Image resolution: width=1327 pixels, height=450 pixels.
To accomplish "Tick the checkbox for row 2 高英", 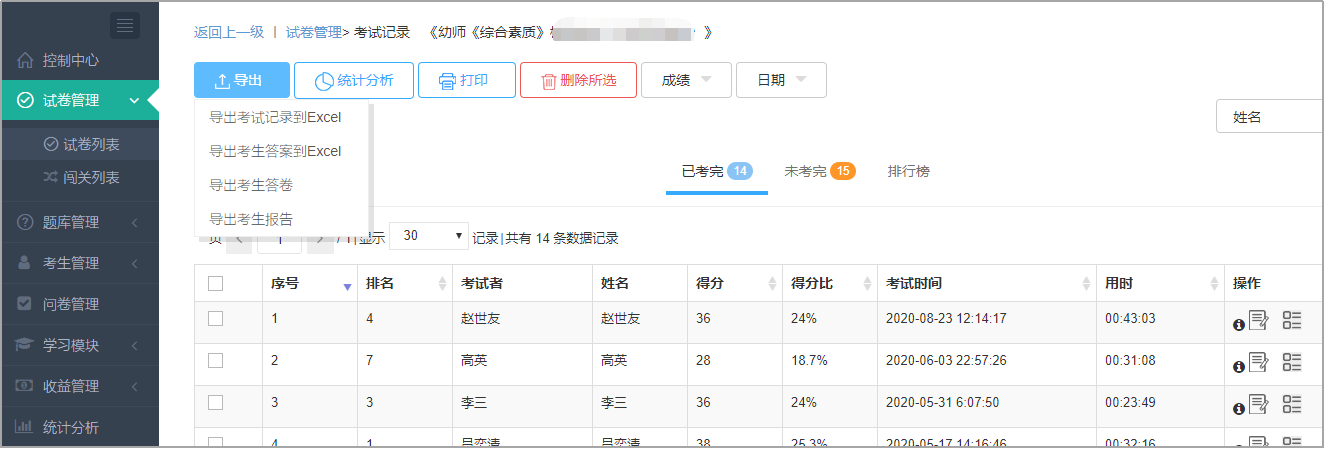I will (x=215, y=361).
